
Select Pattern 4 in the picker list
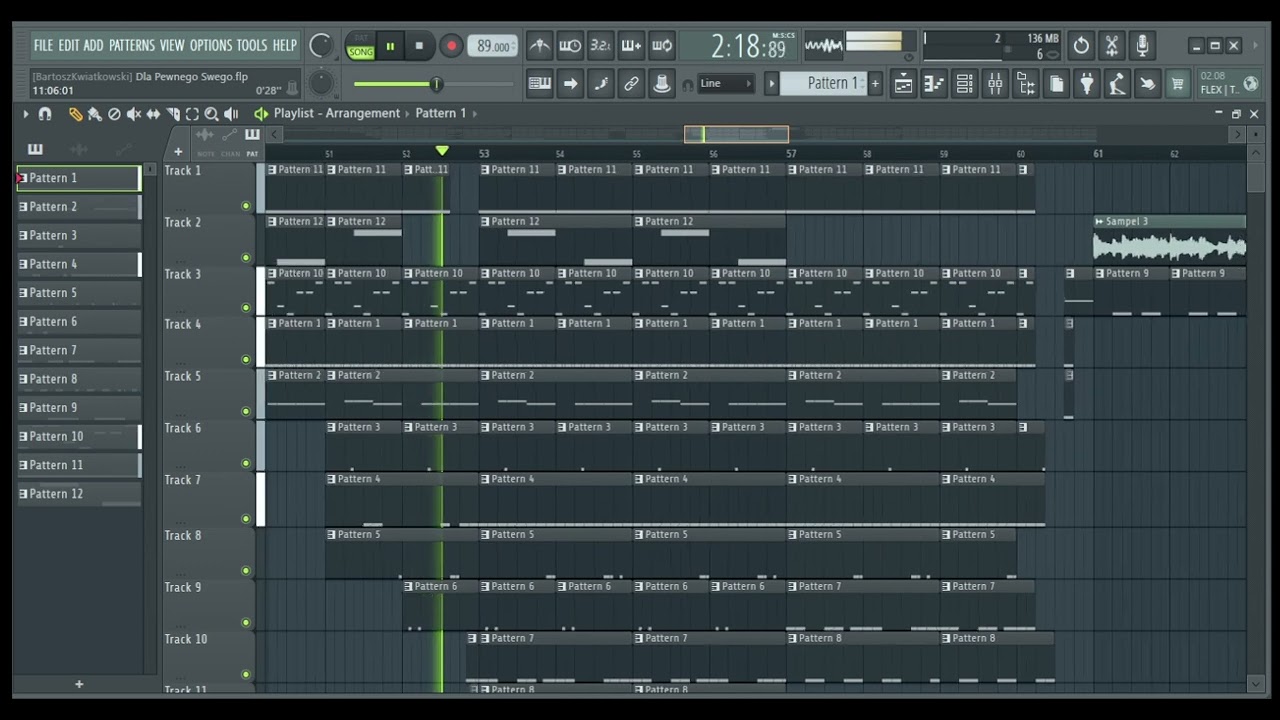click(x=79, y=264)
